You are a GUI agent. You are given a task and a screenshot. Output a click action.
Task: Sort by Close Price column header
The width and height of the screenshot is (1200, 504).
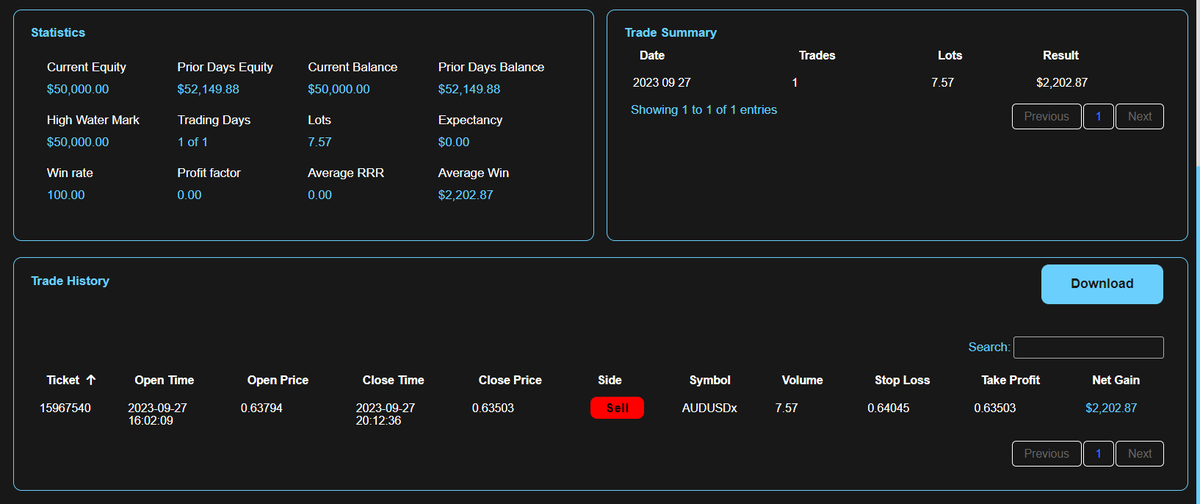pos(510,380)
